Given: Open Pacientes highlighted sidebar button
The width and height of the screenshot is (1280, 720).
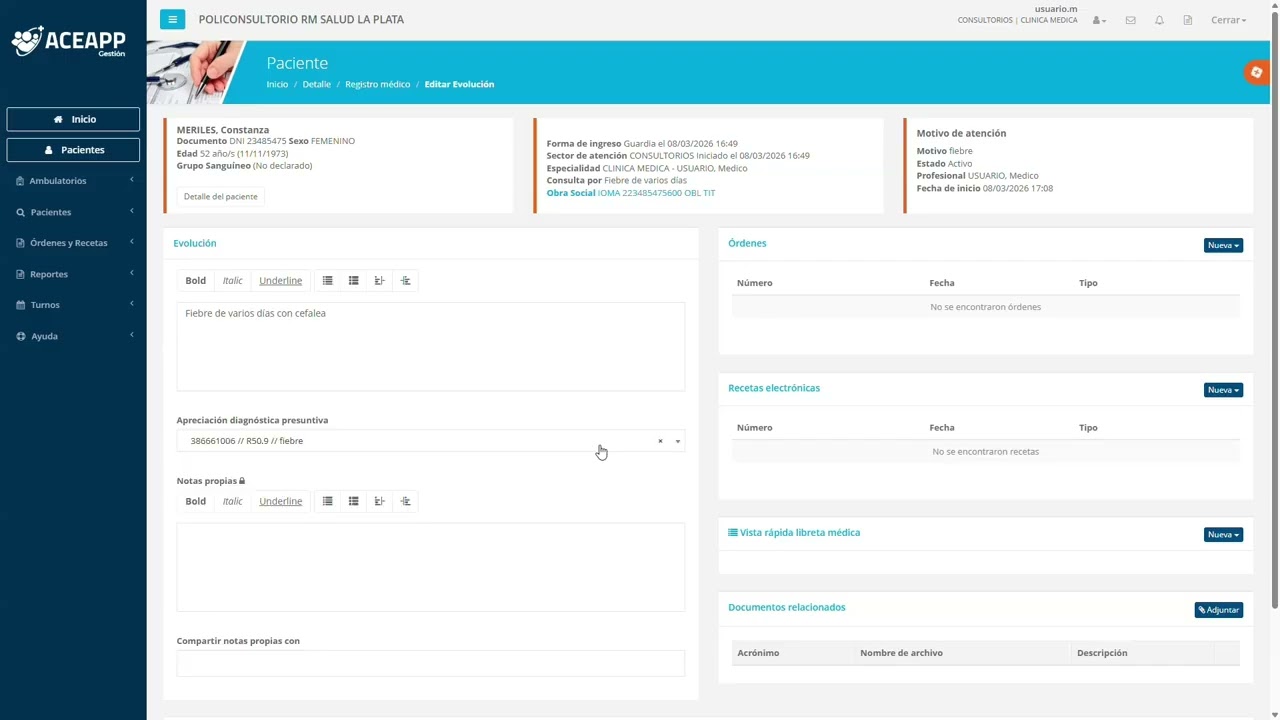Looking at the screenshot, I should point(73,150).
